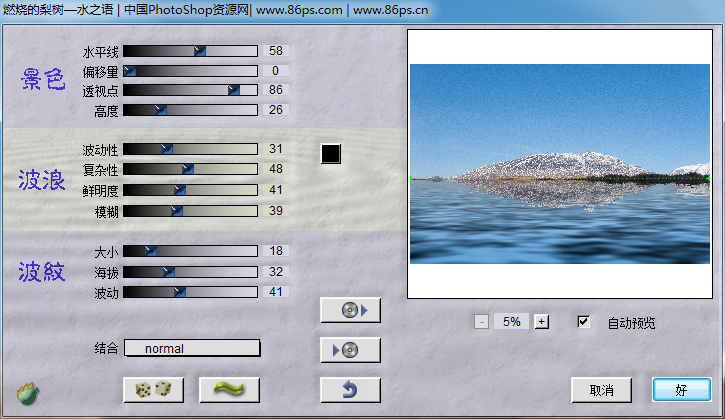The image size is (725, 419).
Task: Click the 模糊 slider track
Action: pos(190,211)
